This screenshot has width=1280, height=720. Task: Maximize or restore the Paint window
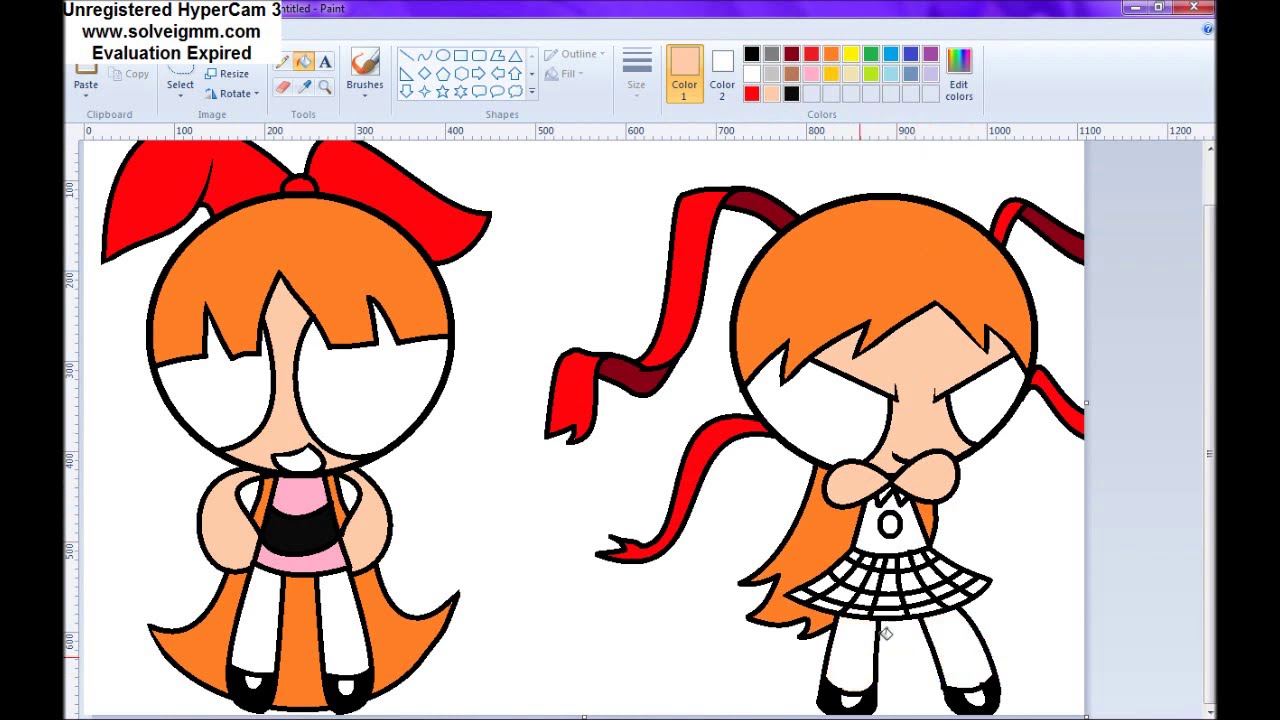pyautogui.click(x=1158, y=8)
